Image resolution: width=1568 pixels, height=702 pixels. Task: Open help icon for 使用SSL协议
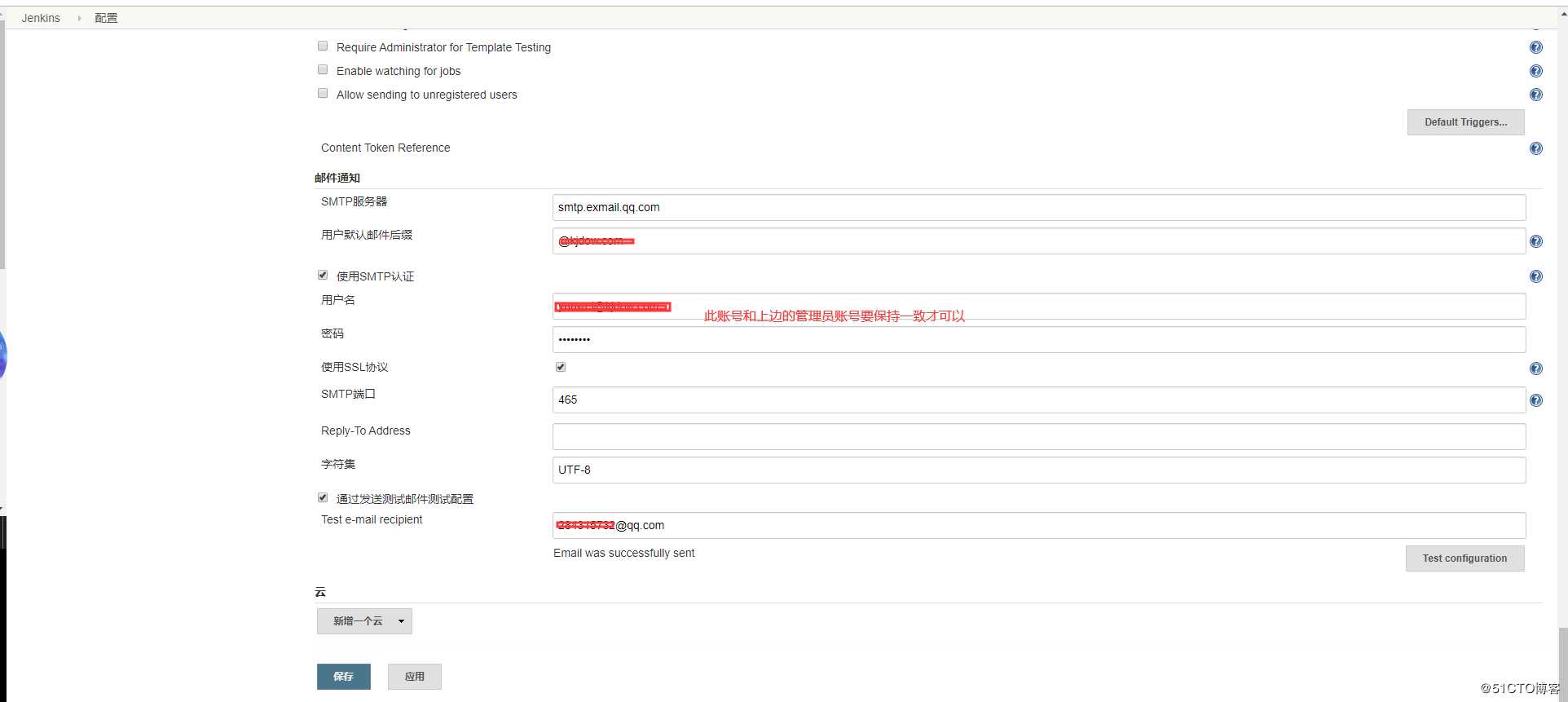1536,369
